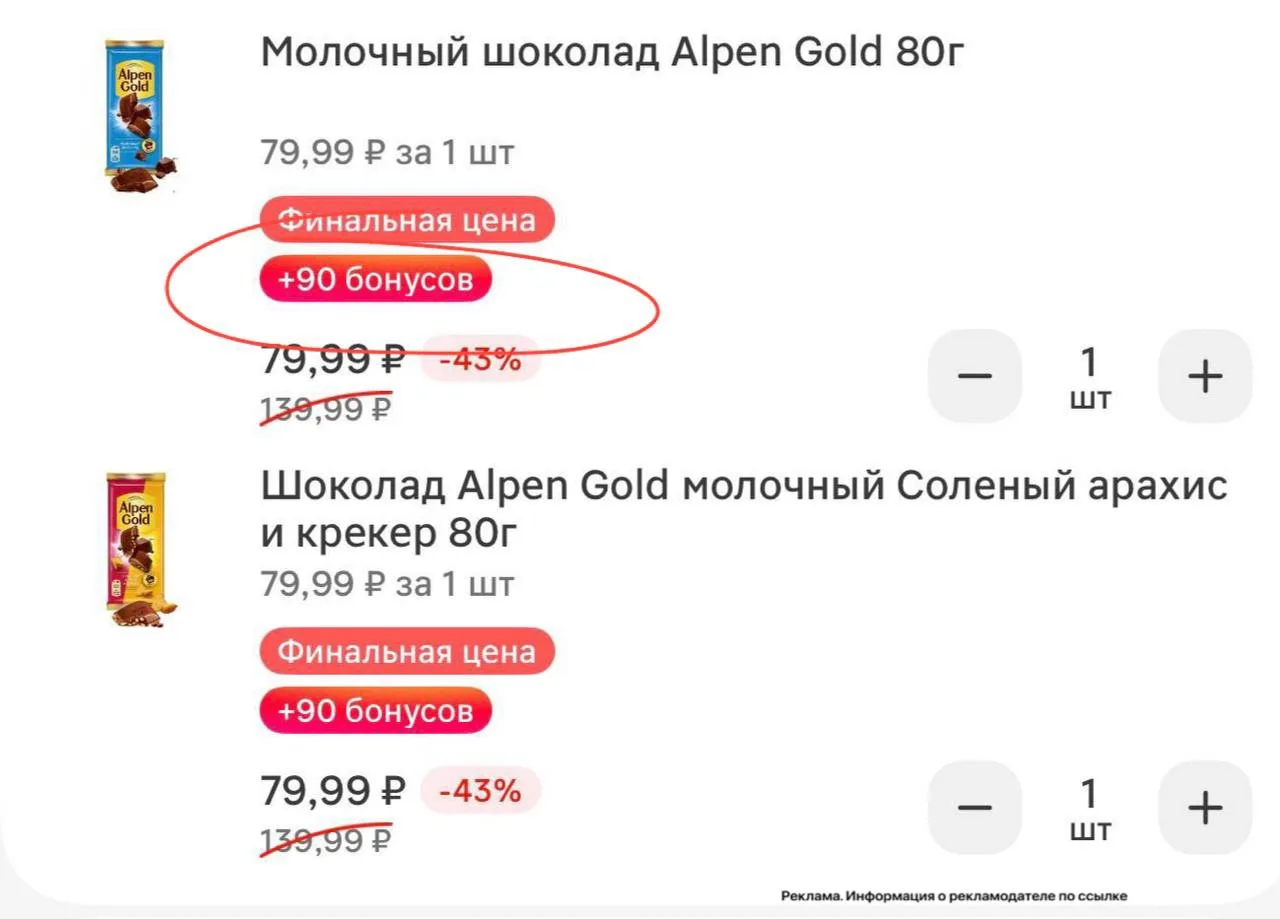The image size is (1280, 919).
Task: Open the blue Alpen Gold product image
Action: point(140,116)
